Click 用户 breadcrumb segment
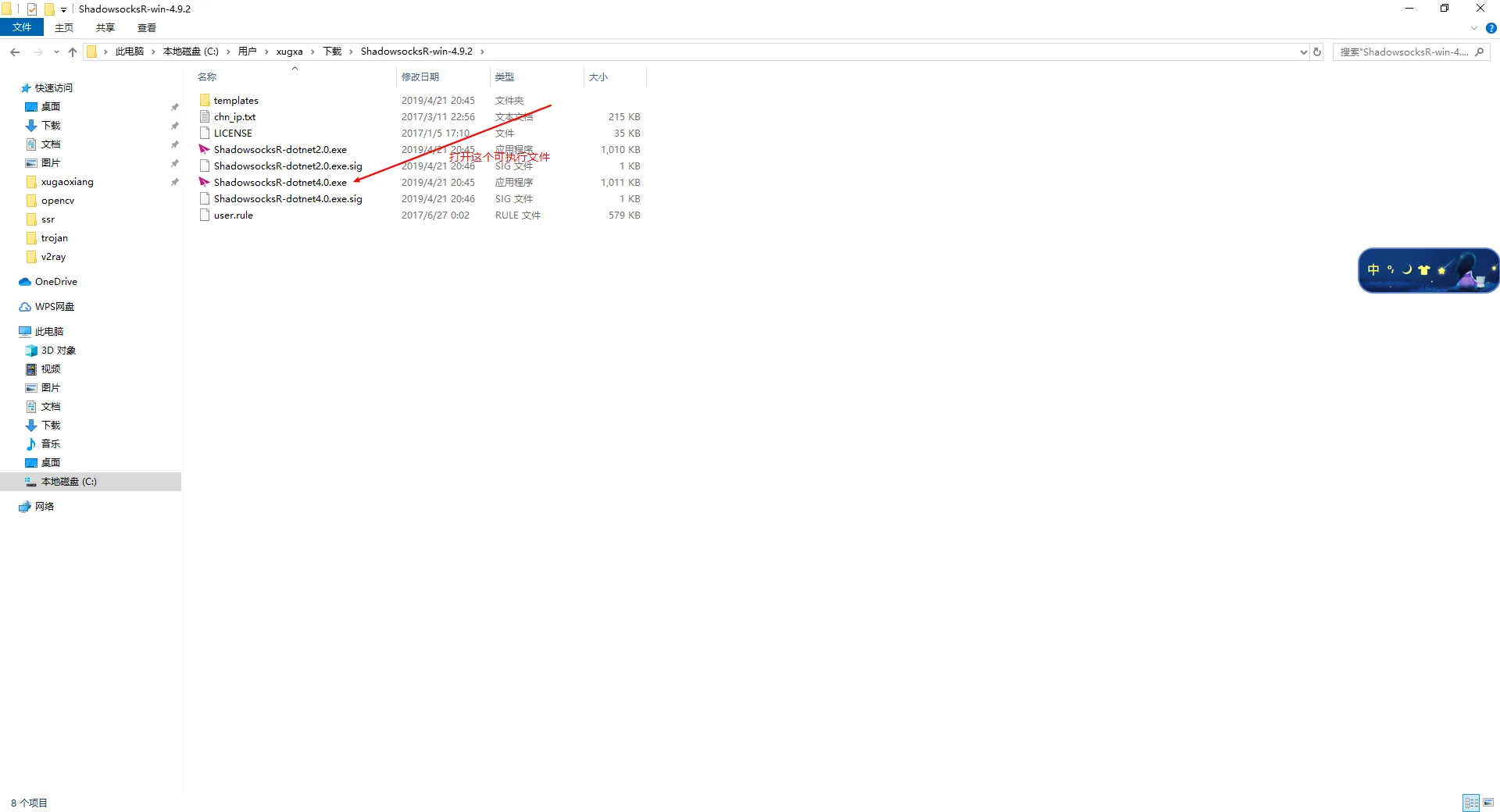 [248, 52]
